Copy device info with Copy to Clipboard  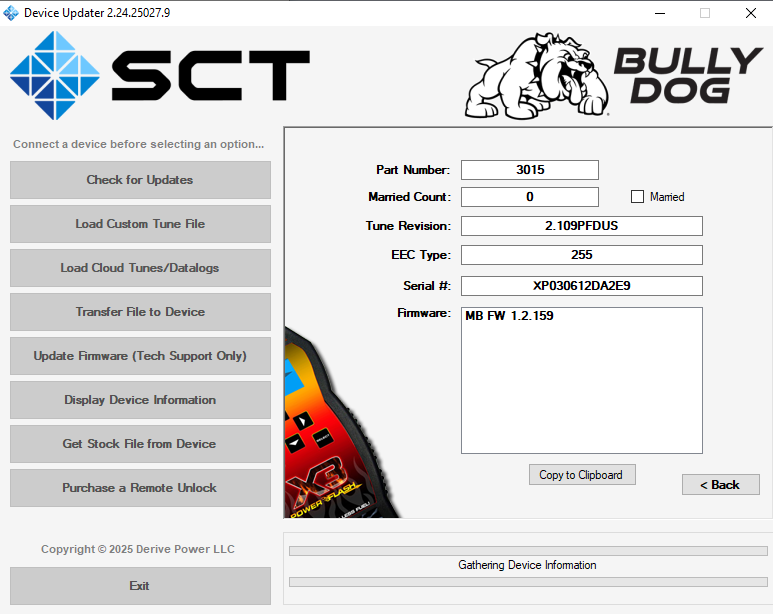coord(582,475)
